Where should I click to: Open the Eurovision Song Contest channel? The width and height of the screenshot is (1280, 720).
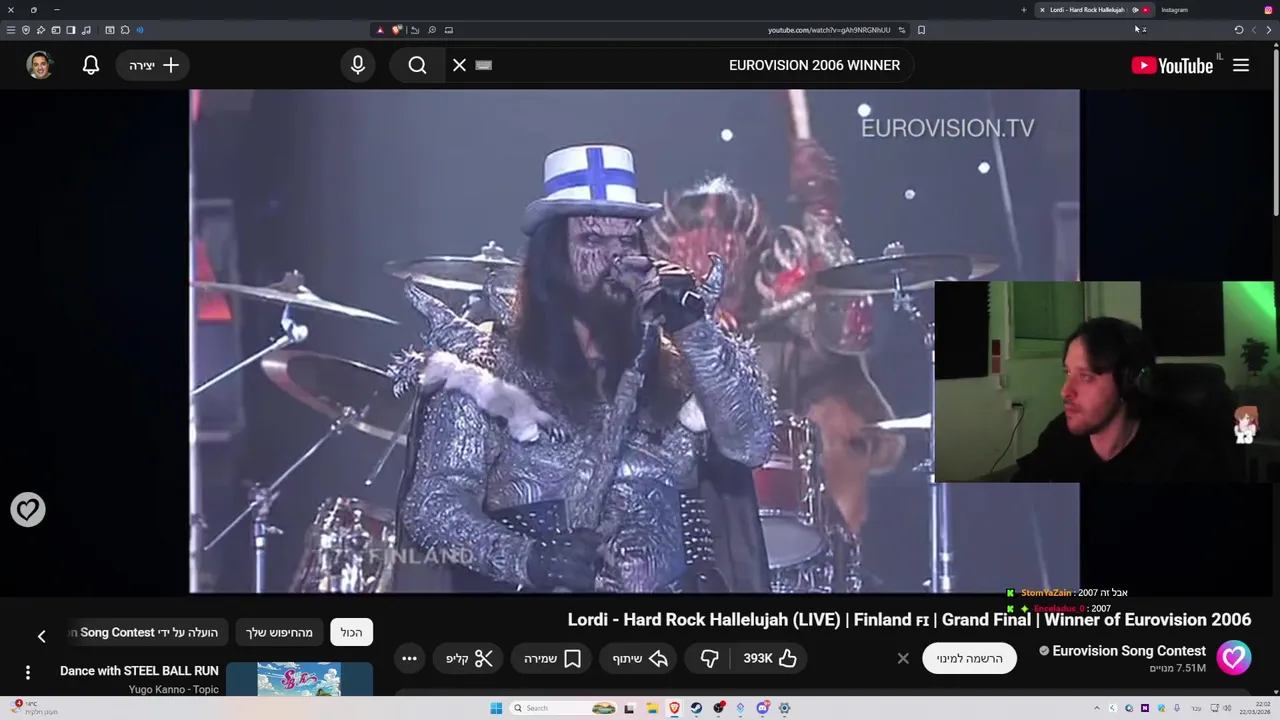(1129, 651)
